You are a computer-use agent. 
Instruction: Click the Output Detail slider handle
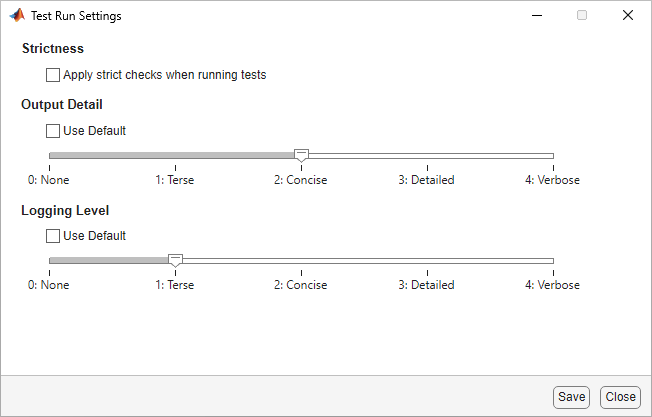301,155
